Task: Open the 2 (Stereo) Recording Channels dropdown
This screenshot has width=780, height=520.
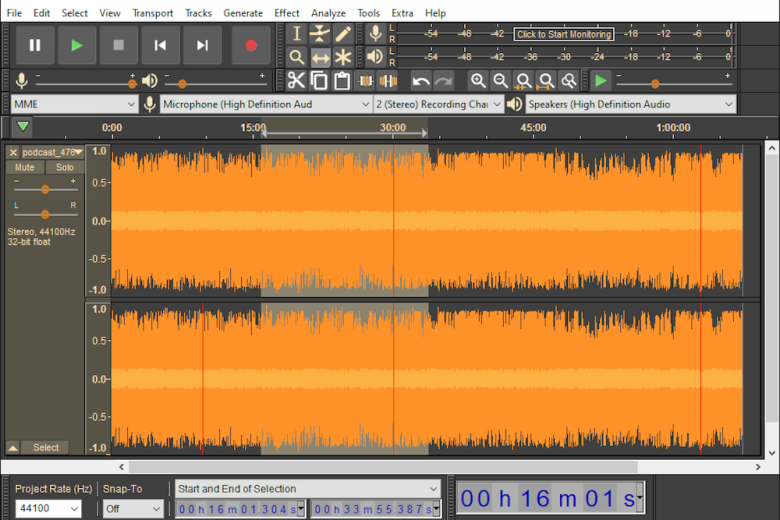Action: pos(438,104)
